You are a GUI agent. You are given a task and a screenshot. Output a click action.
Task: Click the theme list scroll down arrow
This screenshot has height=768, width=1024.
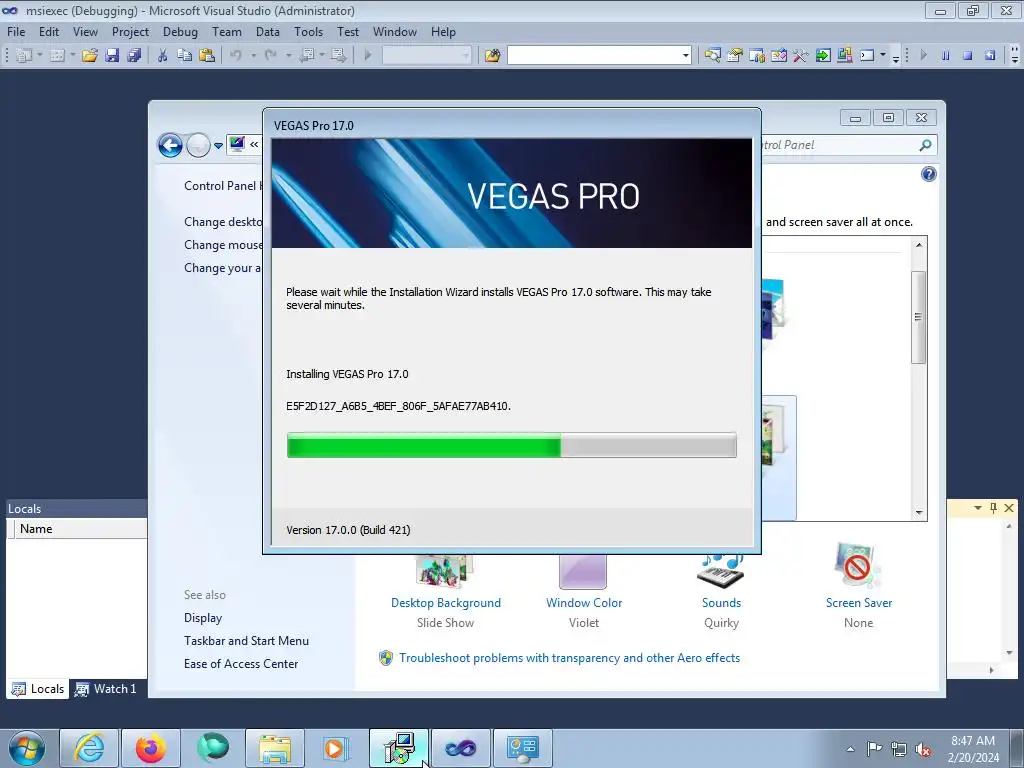click(x=919, y=513)
